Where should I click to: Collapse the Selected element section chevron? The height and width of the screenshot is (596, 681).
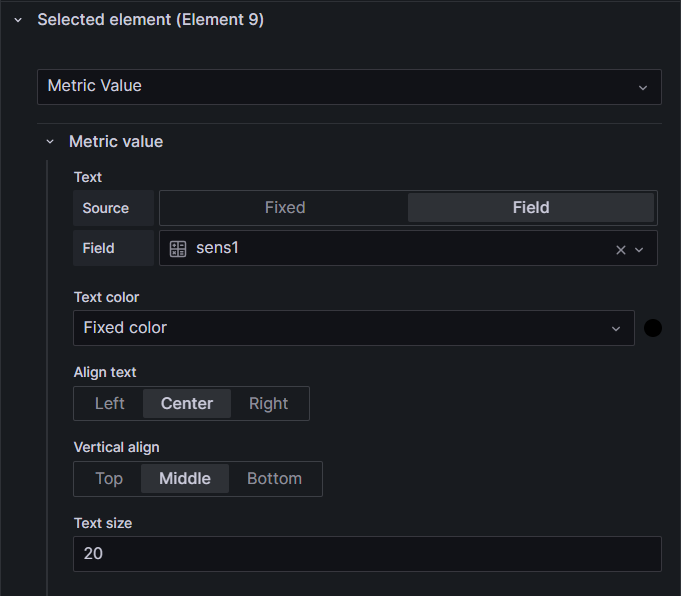[x=18, y=20]
